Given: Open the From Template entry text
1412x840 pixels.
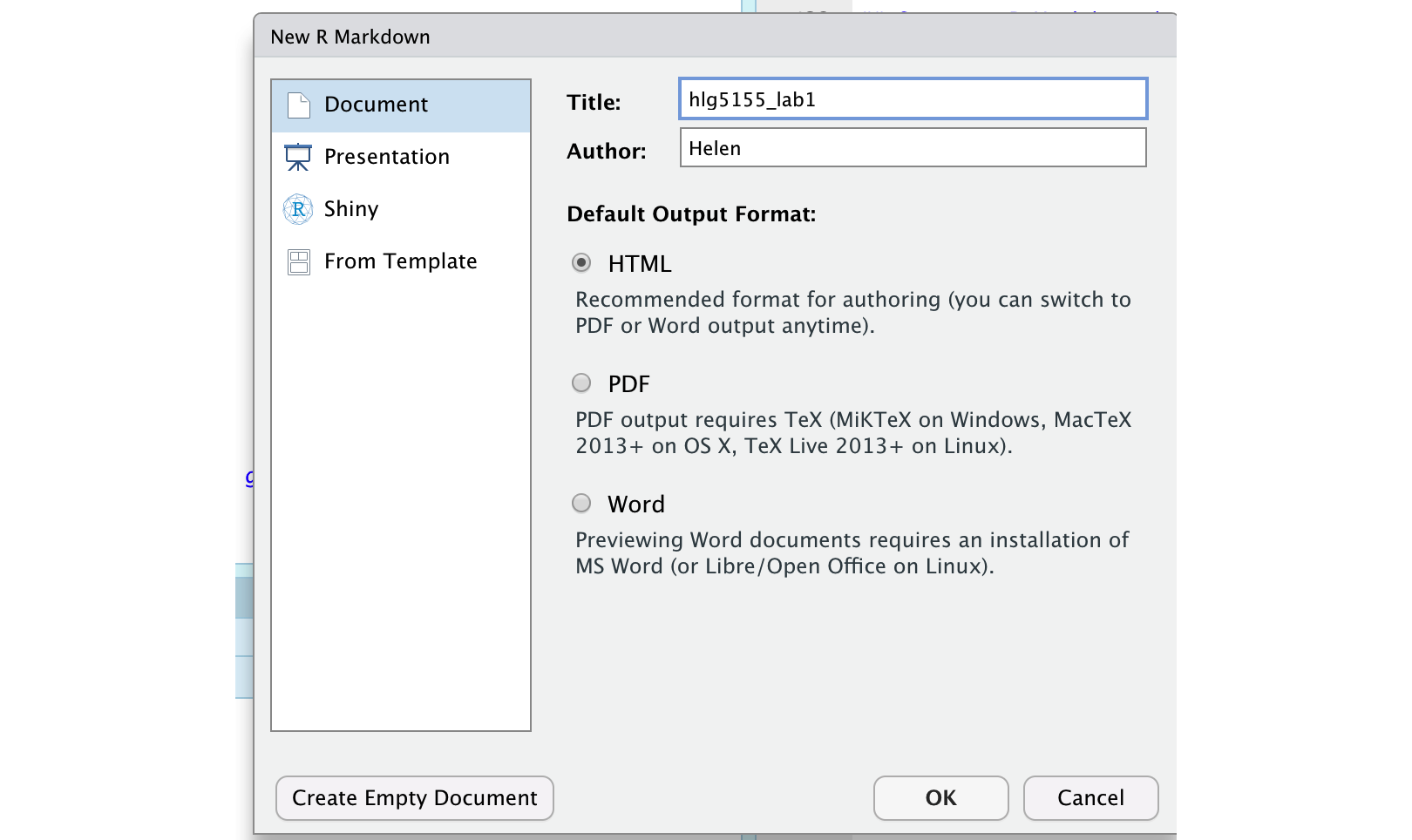Looking at the screenshot, I should [400, 261].
